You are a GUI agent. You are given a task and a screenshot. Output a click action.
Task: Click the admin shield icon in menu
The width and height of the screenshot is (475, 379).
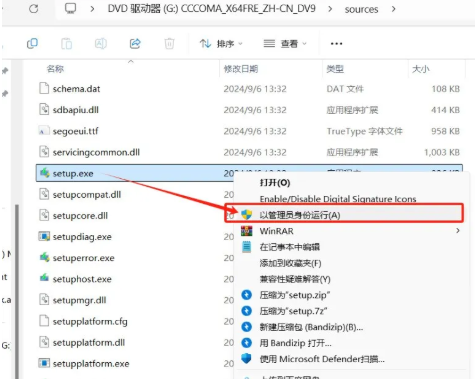point(246,215)
